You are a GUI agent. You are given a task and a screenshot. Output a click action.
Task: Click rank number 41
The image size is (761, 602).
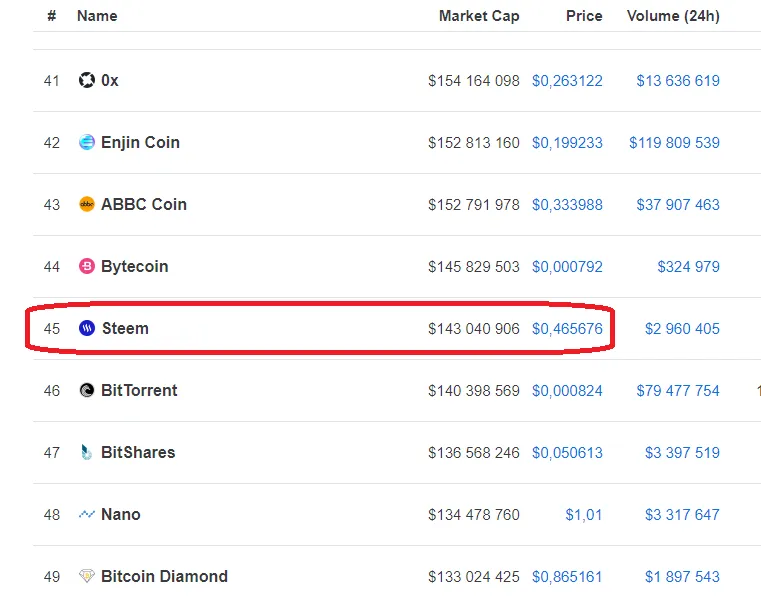click(x=51, y=81)
